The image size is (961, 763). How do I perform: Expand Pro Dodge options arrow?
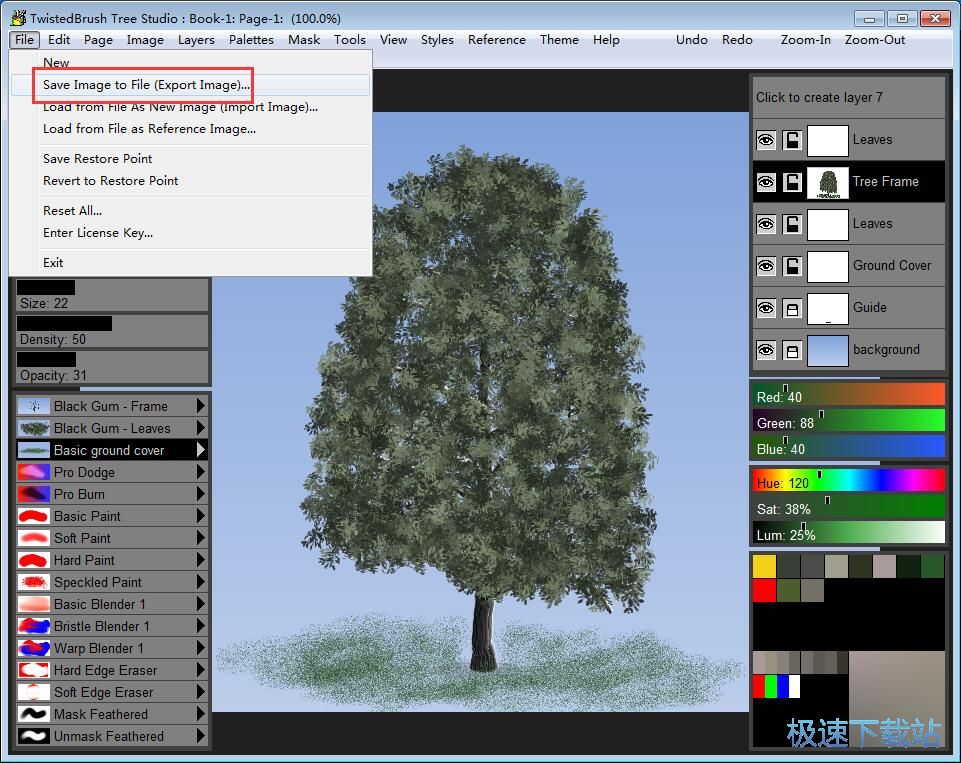point(200,472)
